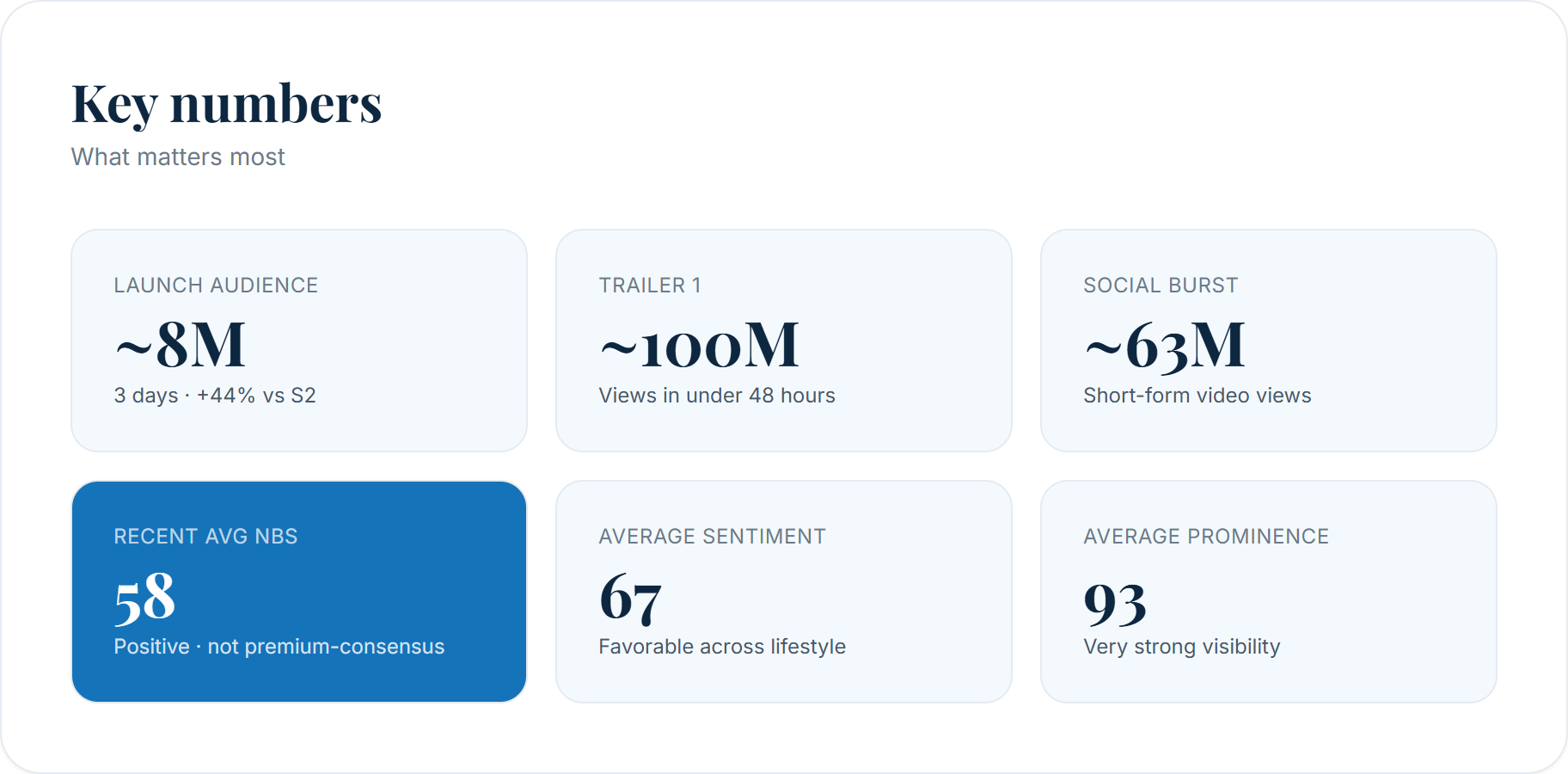Select the 58 value in blue card

144,599
